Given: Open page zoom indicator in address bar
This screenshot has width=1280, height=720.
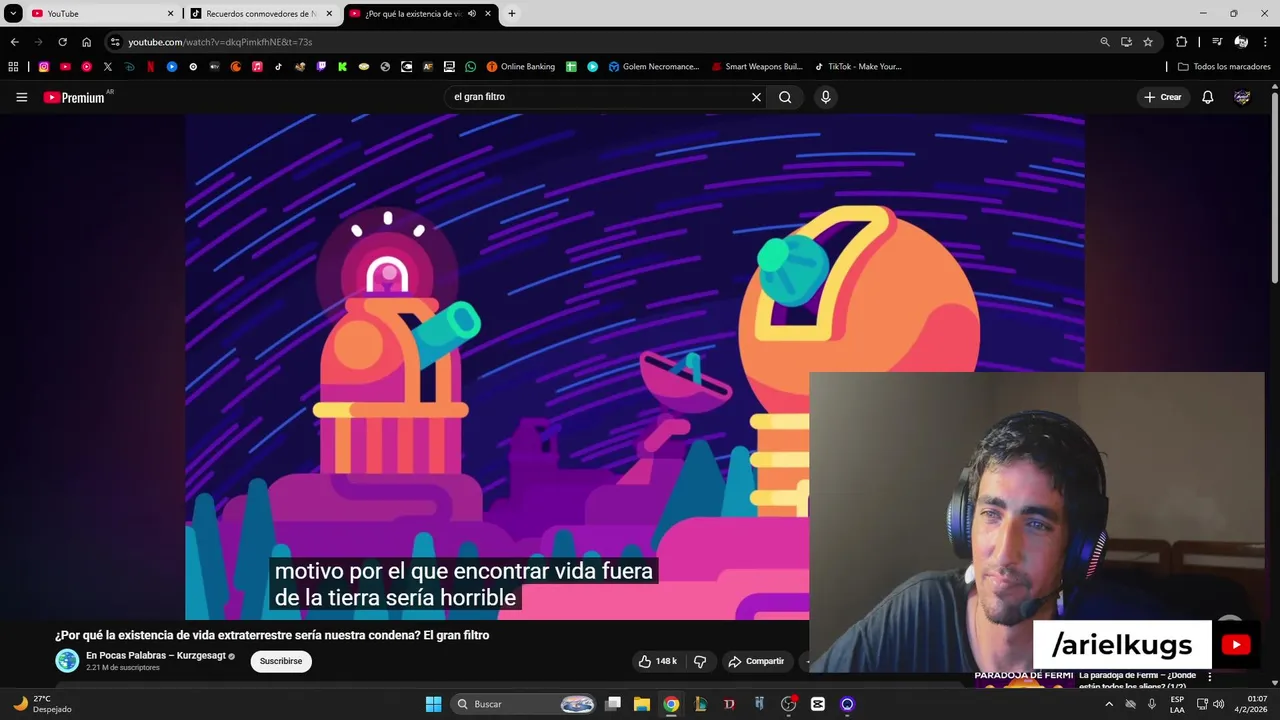Looking at the screenshot, I should [x=1104, y=42].
